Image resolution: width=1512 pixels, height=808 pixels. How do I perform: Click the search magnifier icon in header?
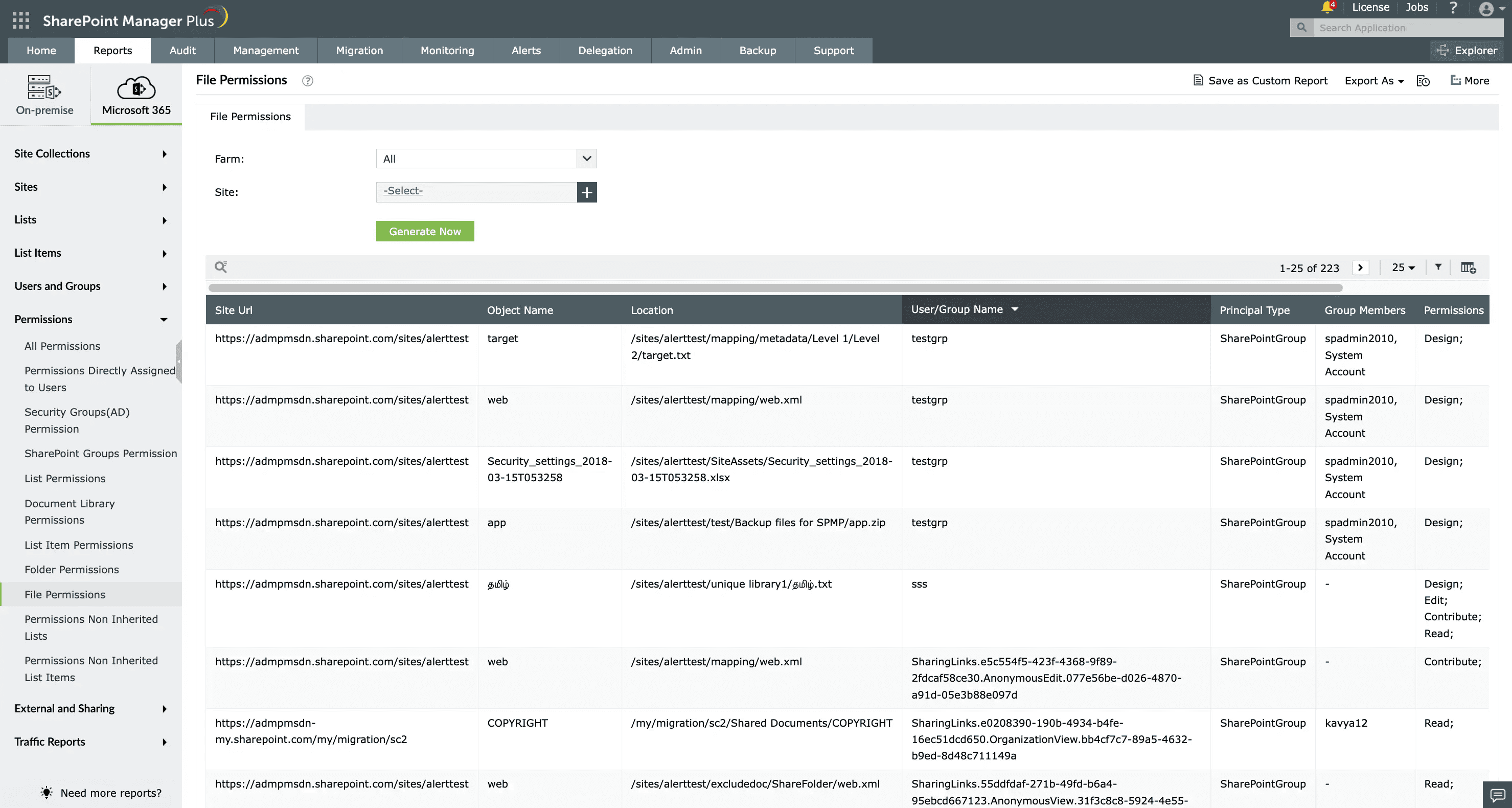[x=1301, y=28]
